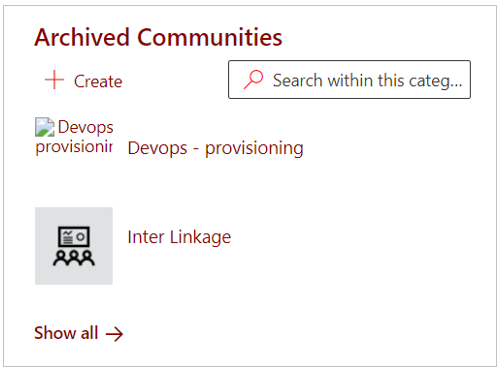Click the Inter Linkage community icon tile

point(74,246)
